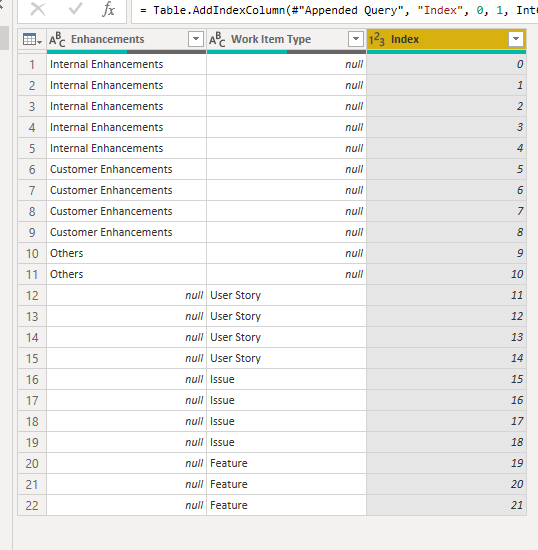Click Others cell in row 10

126,253
